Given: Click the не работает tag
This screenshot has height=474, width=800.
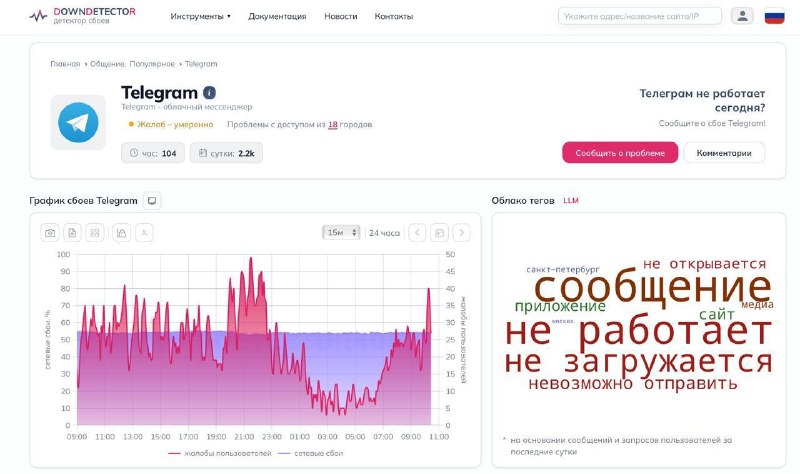Looking at the screenshot, I should 638,331.
